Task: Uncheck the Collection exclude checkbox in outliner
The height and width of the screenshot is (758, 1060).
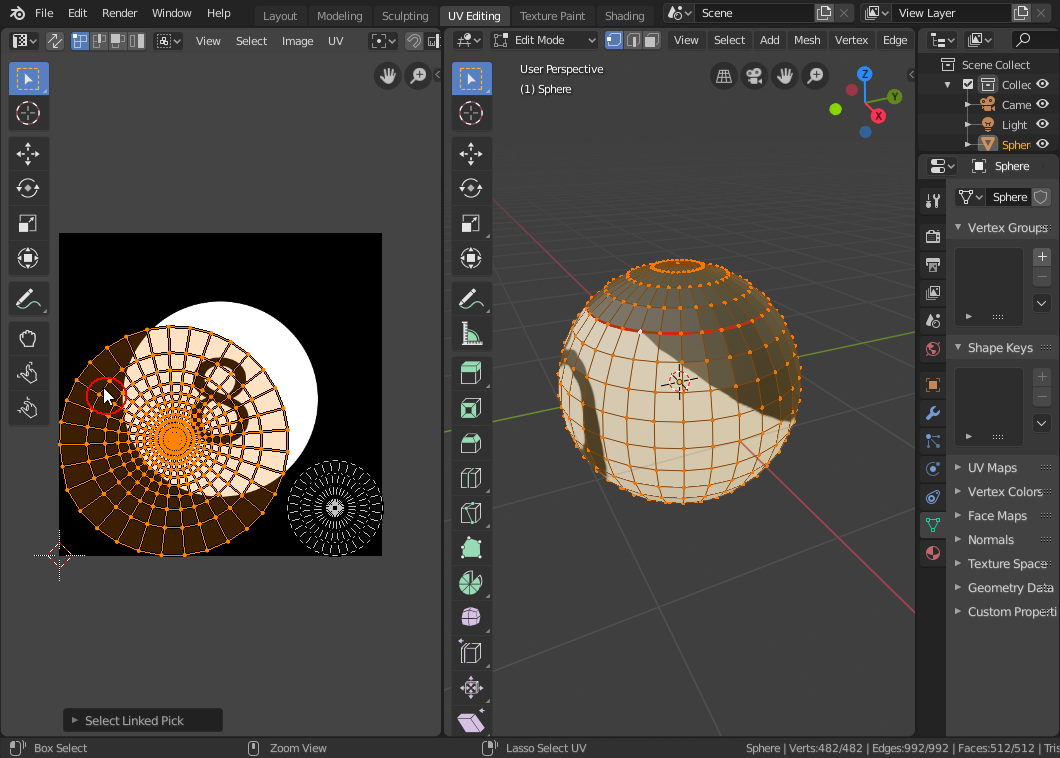Action: pos(968,85)
